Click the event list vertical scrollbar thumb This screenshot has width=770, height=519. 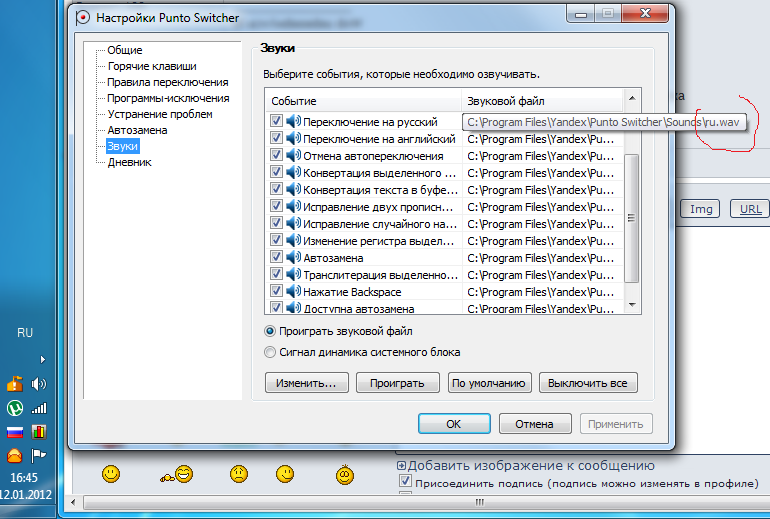click(632, 218)
